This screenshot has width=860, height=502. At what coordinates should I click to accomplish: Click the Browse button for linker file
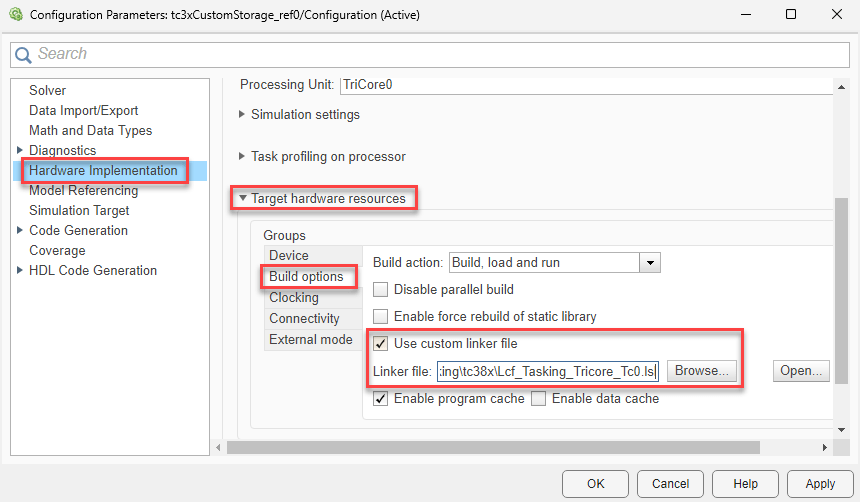coord(703,371)
